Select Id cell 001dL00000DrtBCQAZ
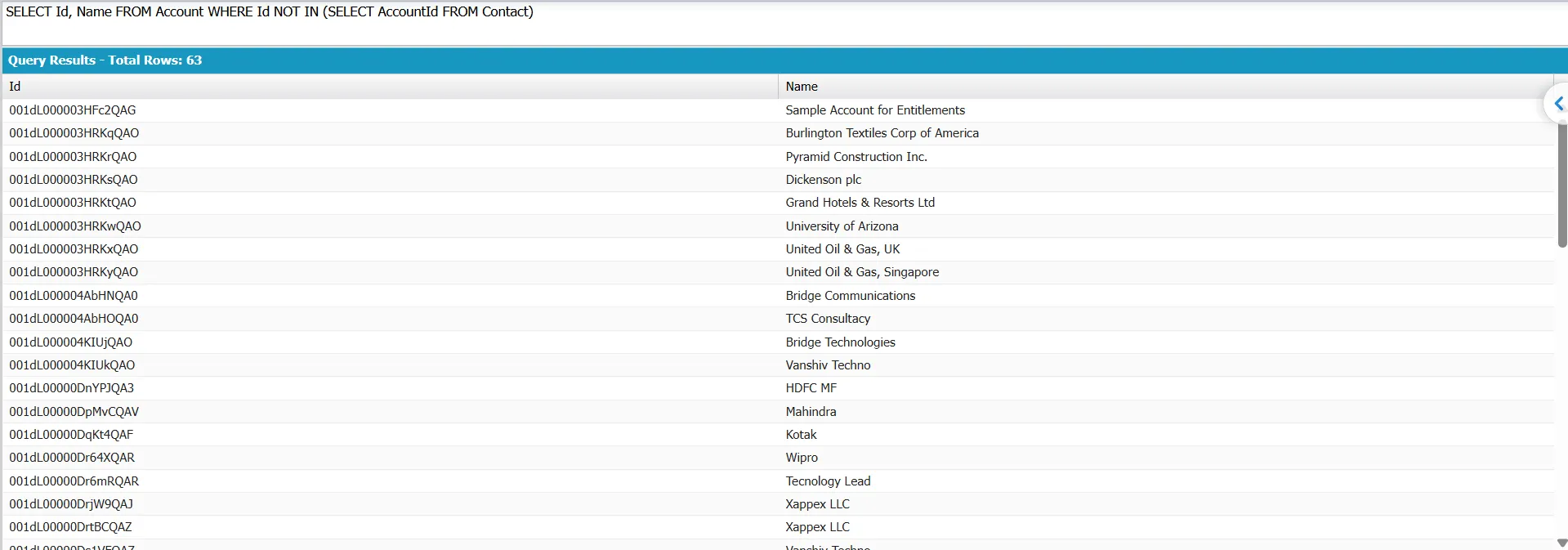1568x550 pixels. [x=70, y=527]
